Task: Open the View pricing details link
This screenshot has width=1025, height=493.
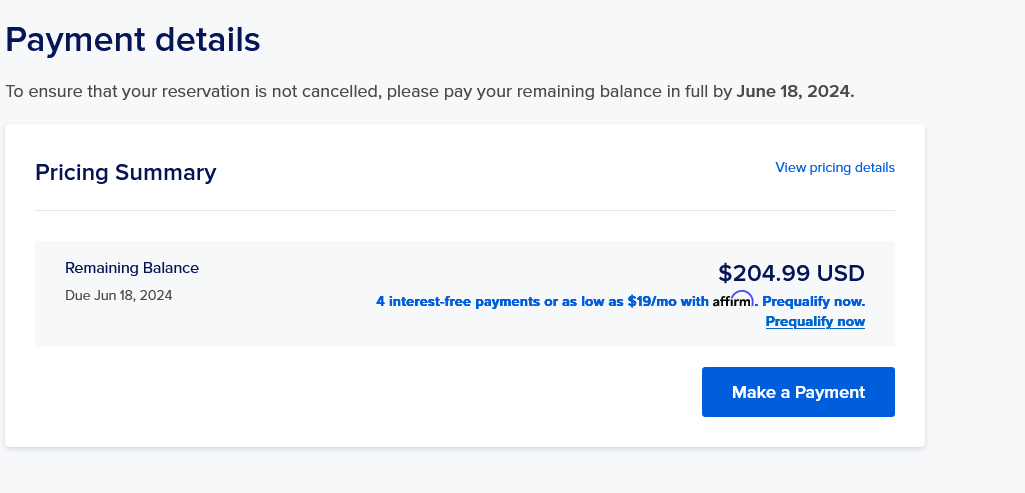Action: click(835, 167)
